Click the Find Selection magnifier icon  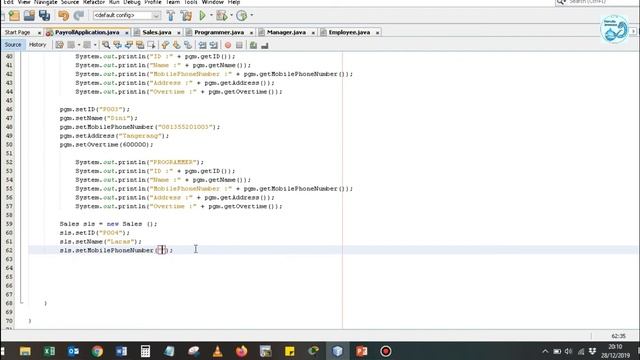tap(106, 45)
